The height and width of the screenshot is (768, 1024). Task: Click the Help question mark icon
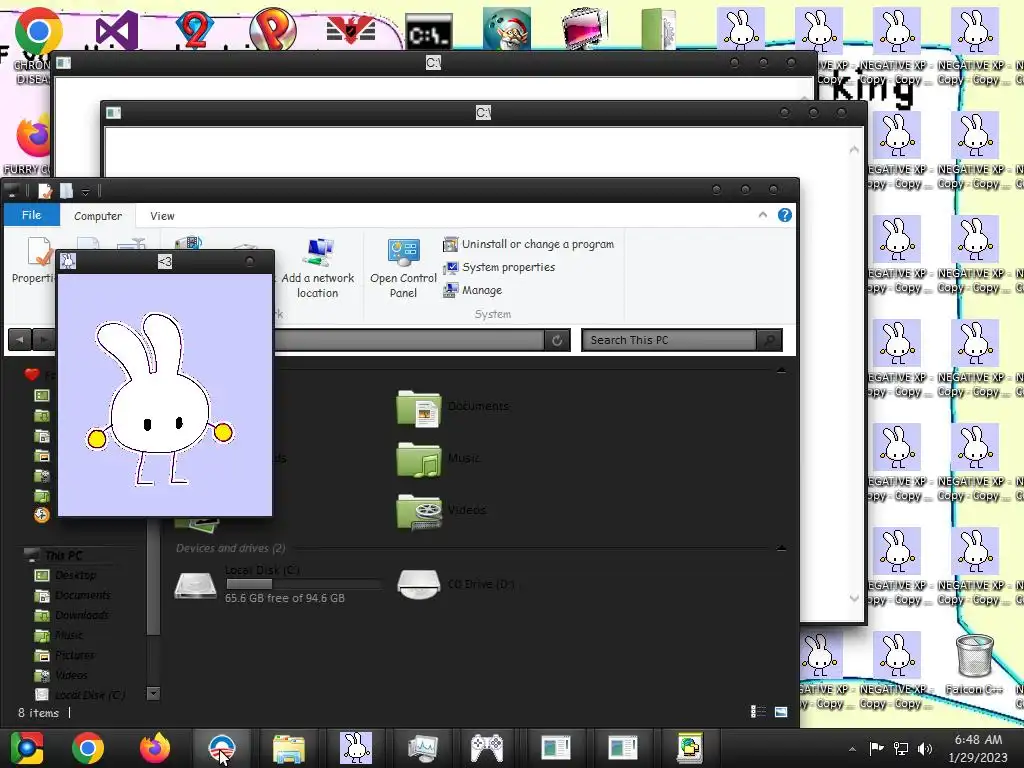coord(785,216)
